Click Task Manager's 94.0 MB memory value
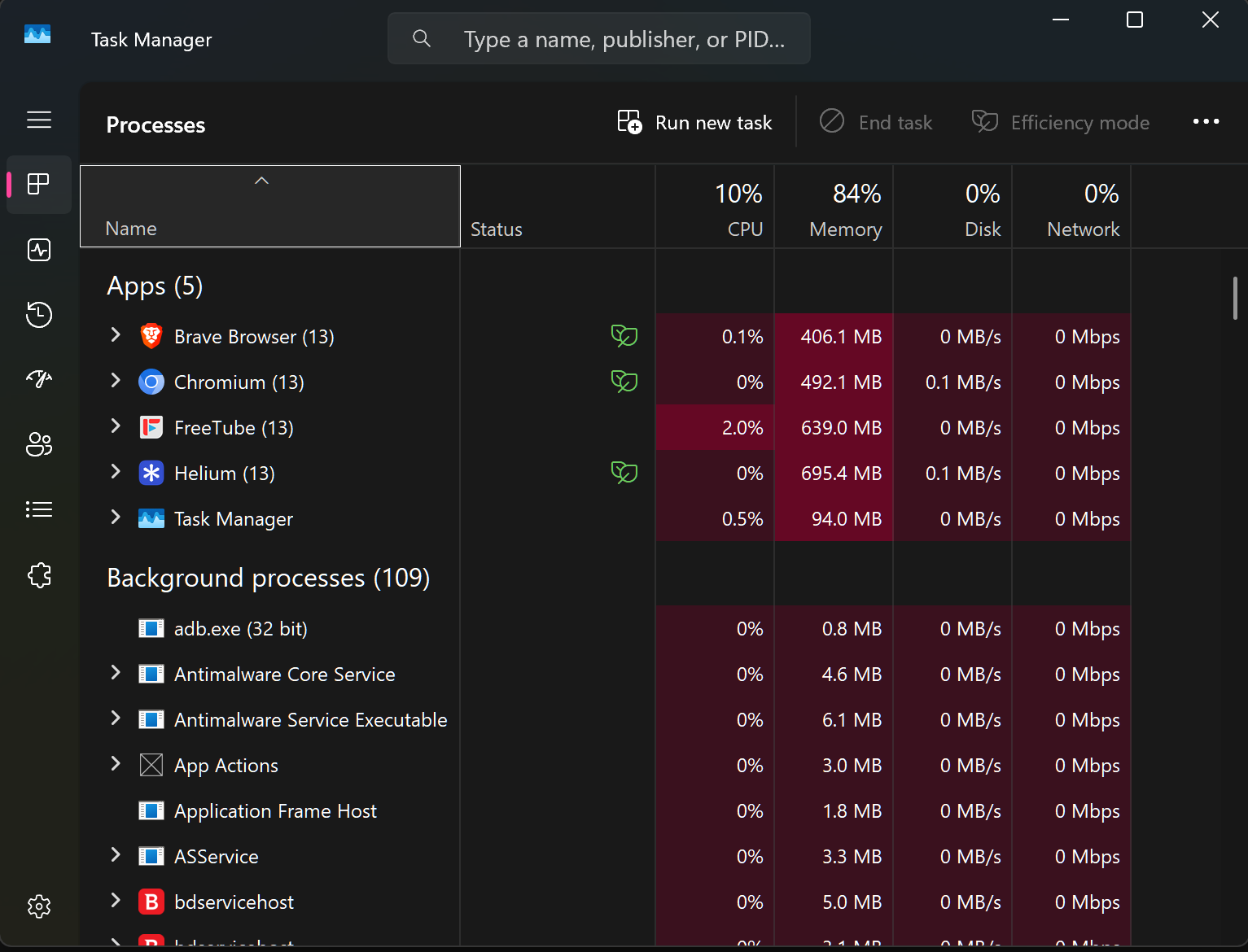This screenshot has height=952, width=1248. (847, 519)
